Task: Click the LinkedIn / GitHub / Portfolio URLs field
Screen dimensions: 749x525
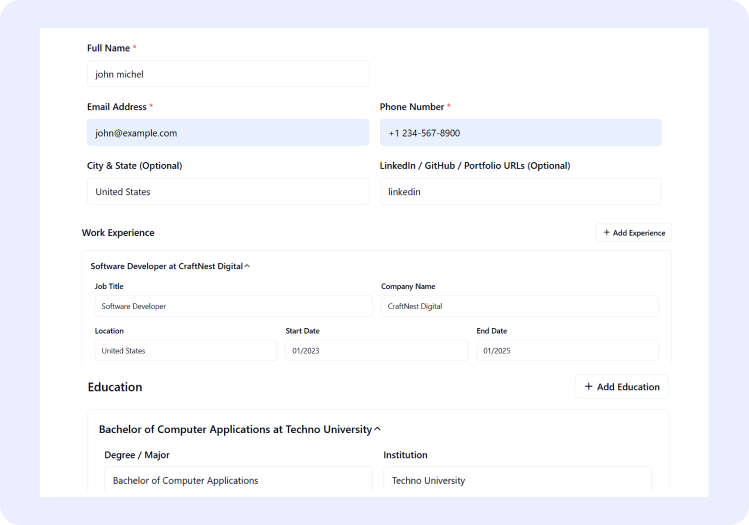Action: pos(520,192)
